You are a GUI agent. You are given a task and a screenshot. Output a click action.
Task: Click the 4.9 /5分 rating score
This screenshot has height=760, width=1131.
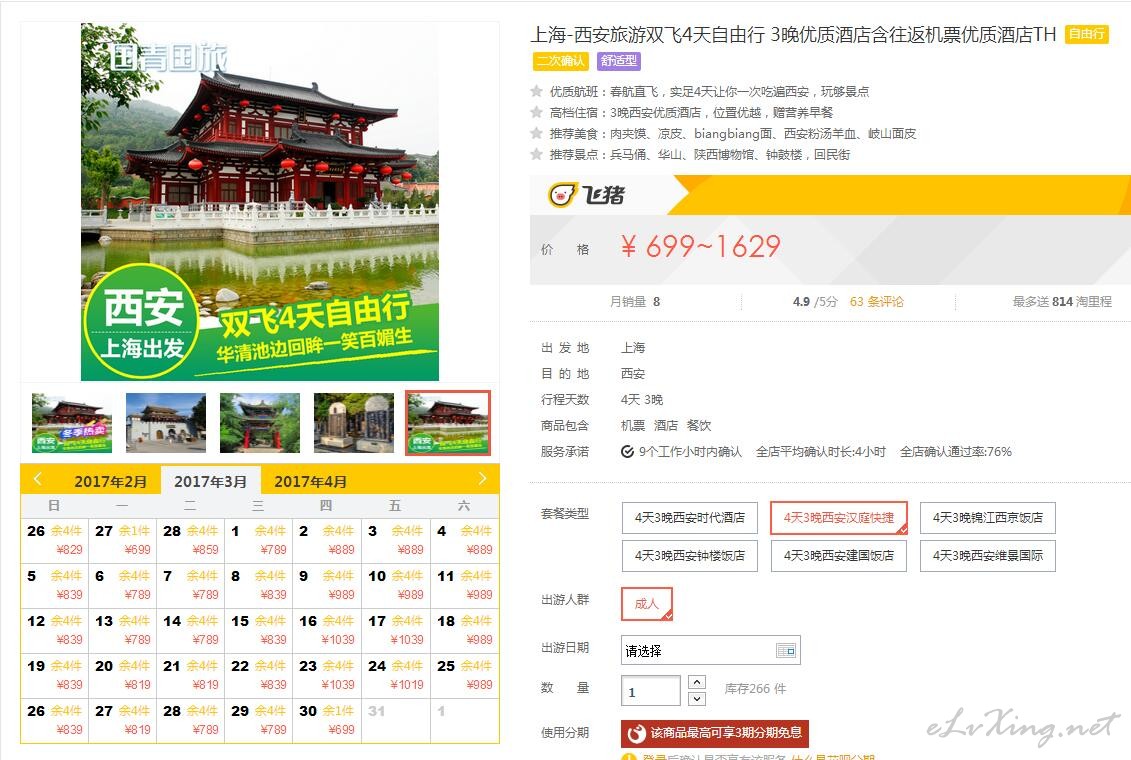815,301
